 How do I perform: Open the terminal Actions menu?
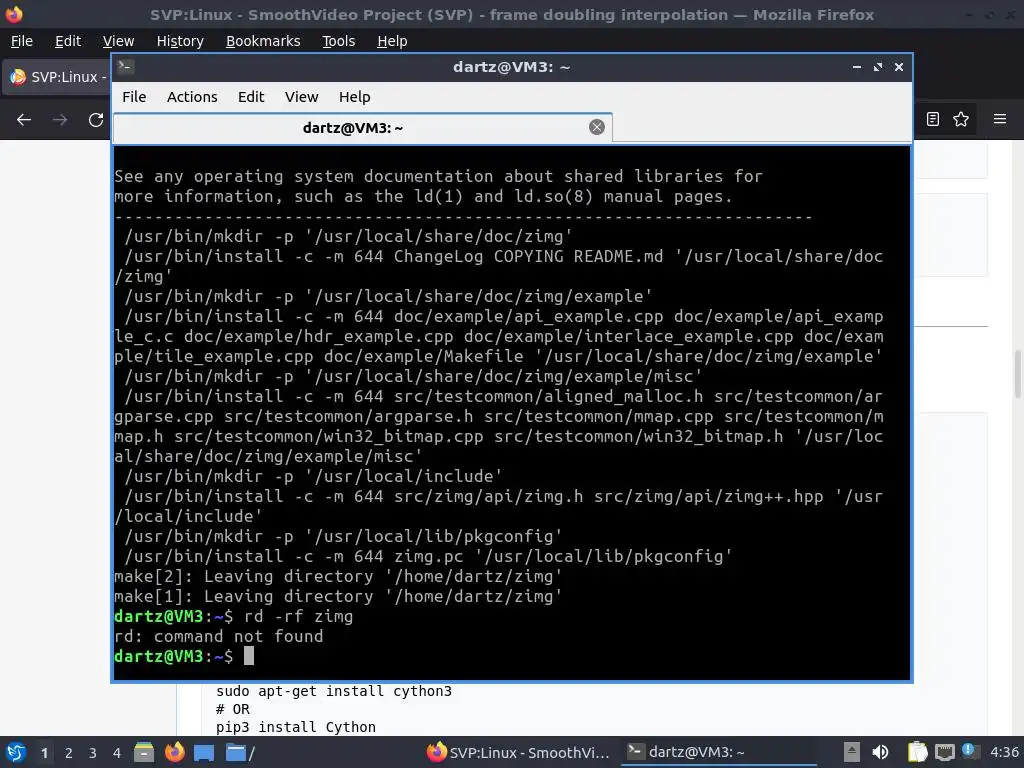point(192,97)
